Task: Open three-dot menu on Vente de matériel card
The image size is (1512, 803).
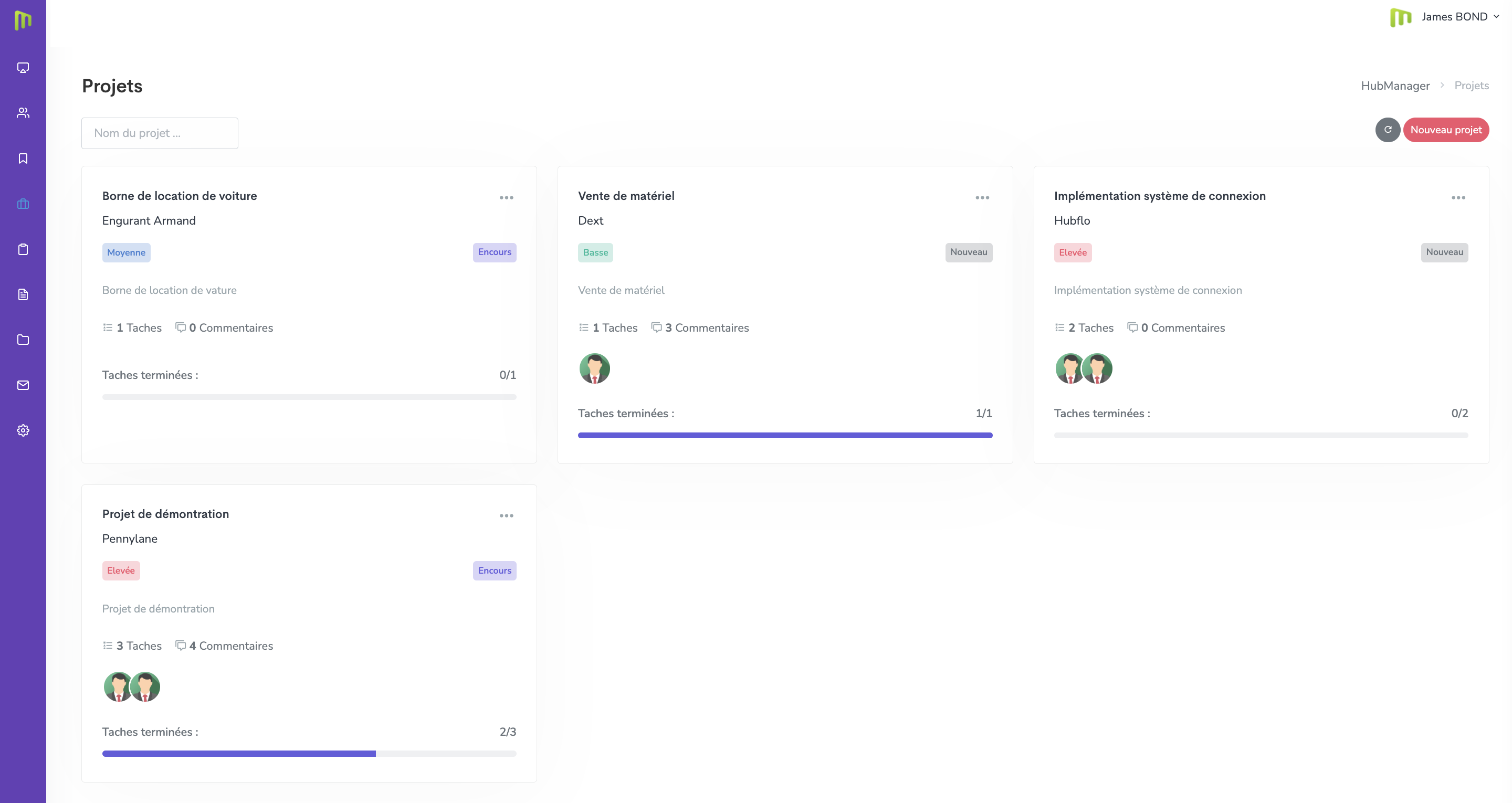Action: [982, 198]
